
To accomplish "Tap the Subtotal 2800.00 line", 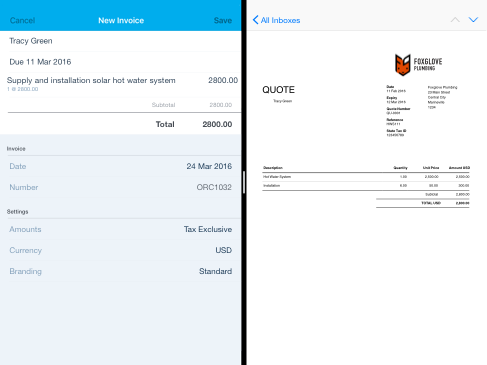I will (192, 105).
